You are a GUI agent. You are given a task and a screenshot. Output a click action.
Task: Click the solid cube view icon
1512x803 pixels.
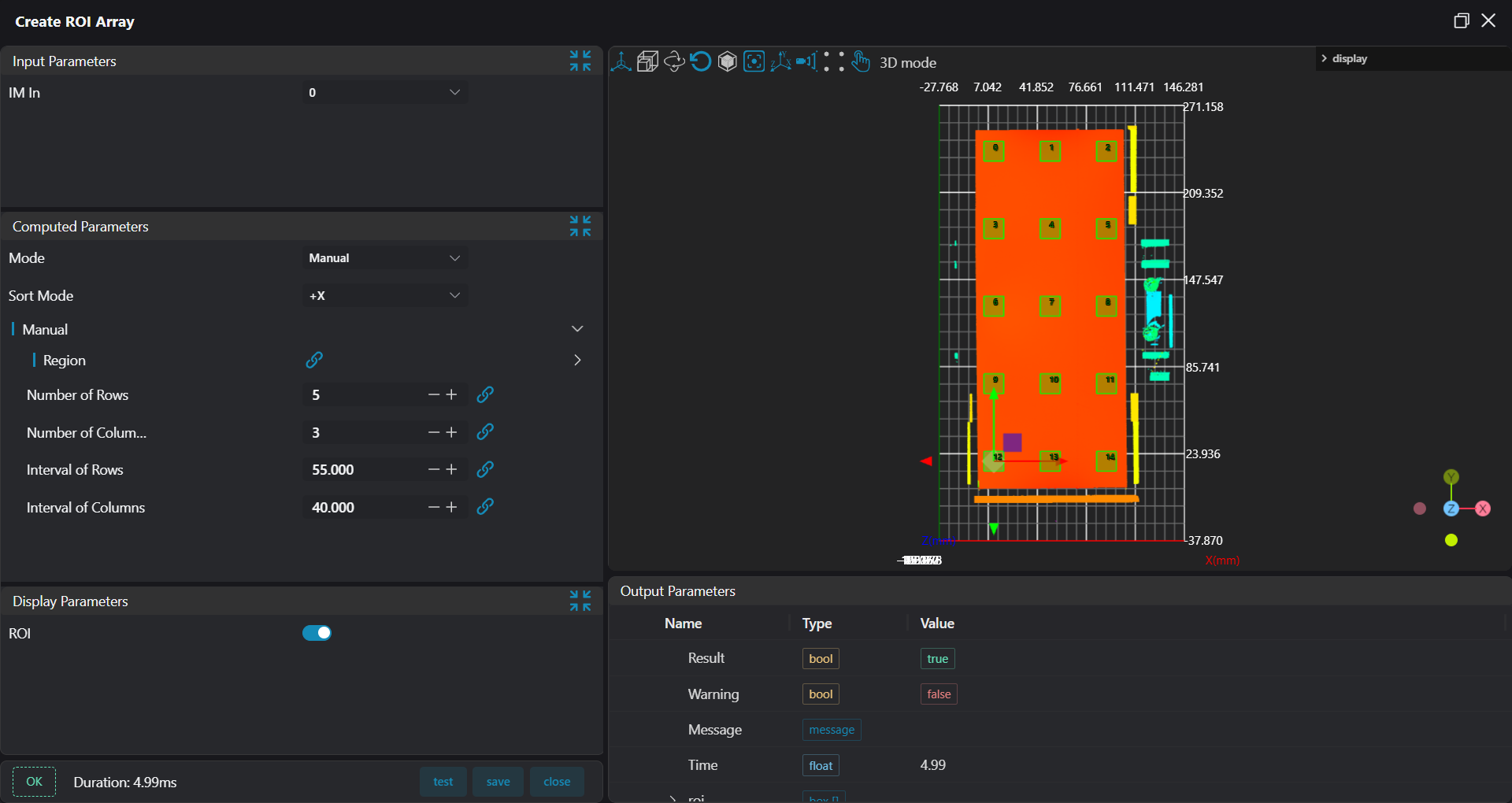(x=727, y=62)
